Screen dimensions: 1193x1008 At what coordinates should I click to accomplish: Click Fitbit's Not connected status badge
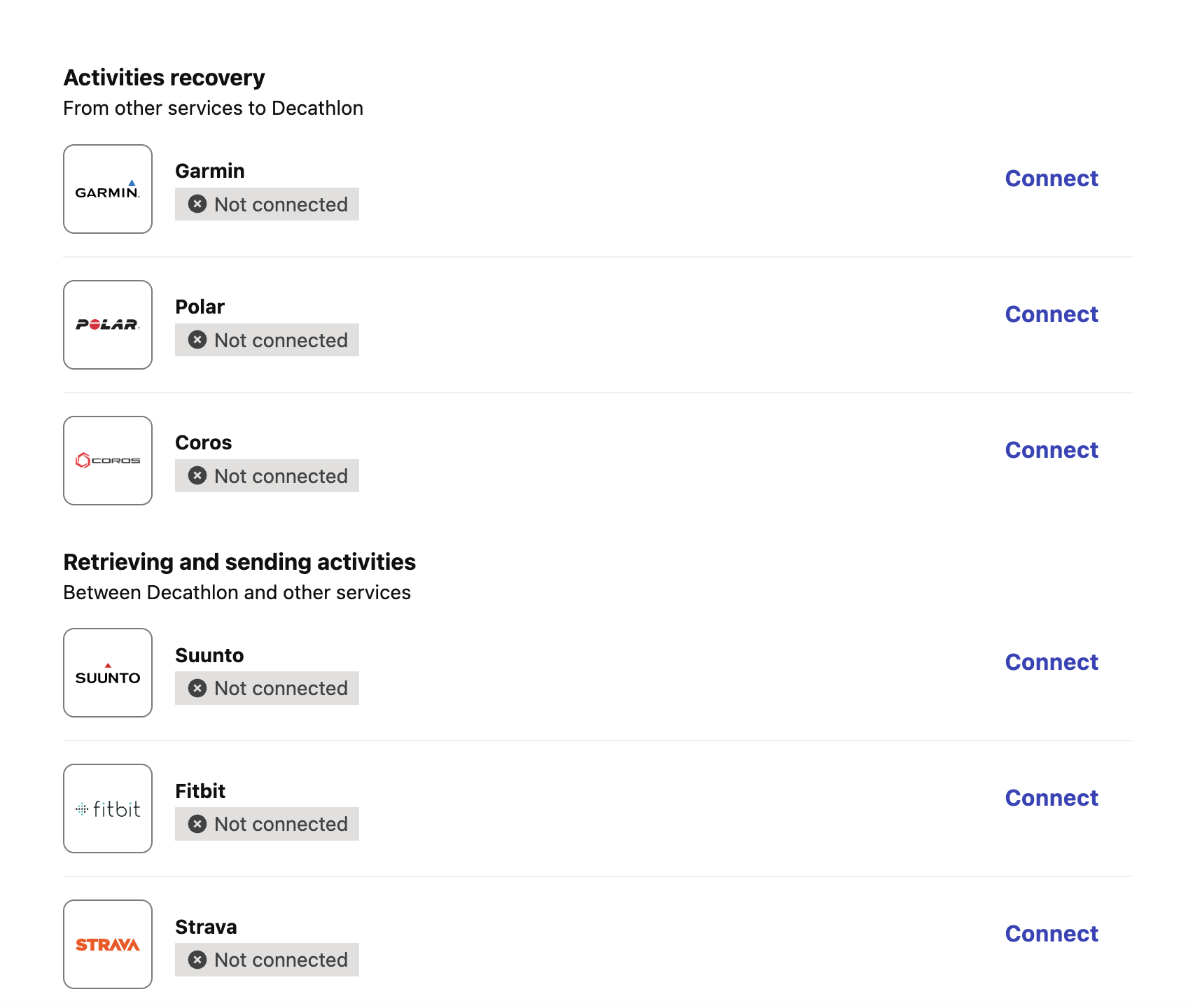click(x=267, y=824)
